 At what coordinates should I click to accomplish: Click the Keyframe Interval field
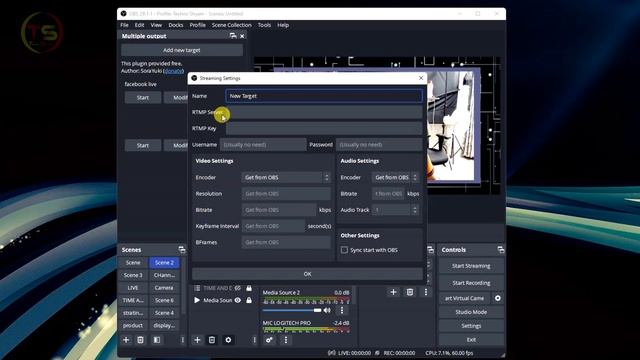273,226
